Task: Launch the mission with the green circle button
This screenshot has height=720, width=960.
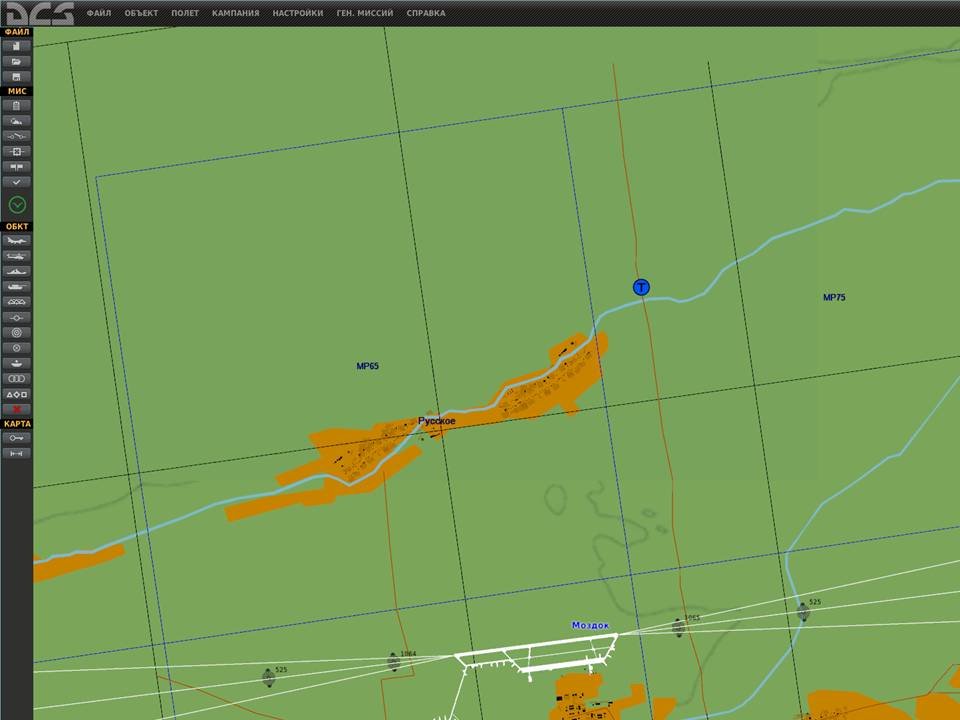Action: tap(17, 204)
